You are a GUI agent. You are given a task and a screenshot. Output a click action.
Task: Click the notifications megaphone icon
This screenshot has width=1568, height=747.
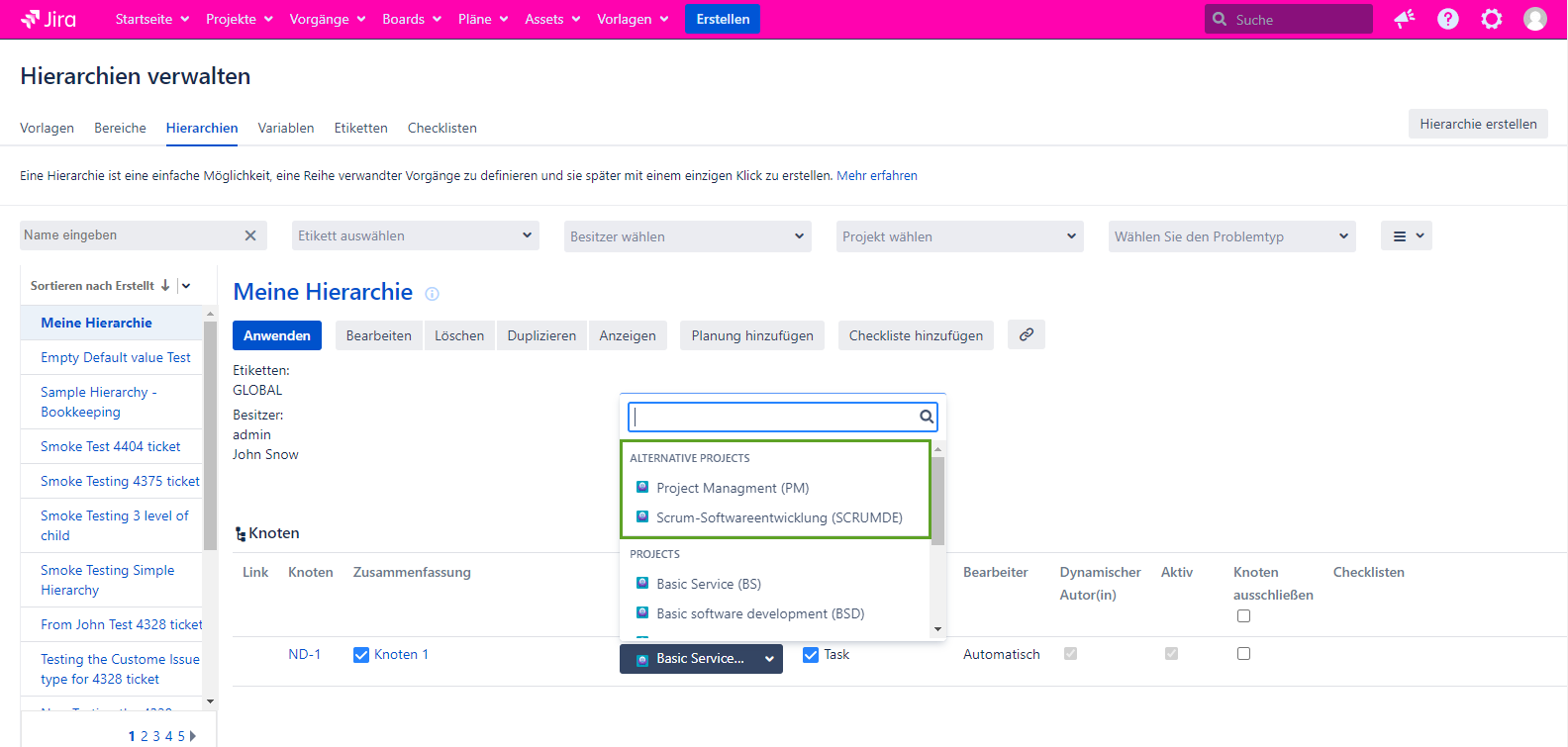coord(1404,19)
